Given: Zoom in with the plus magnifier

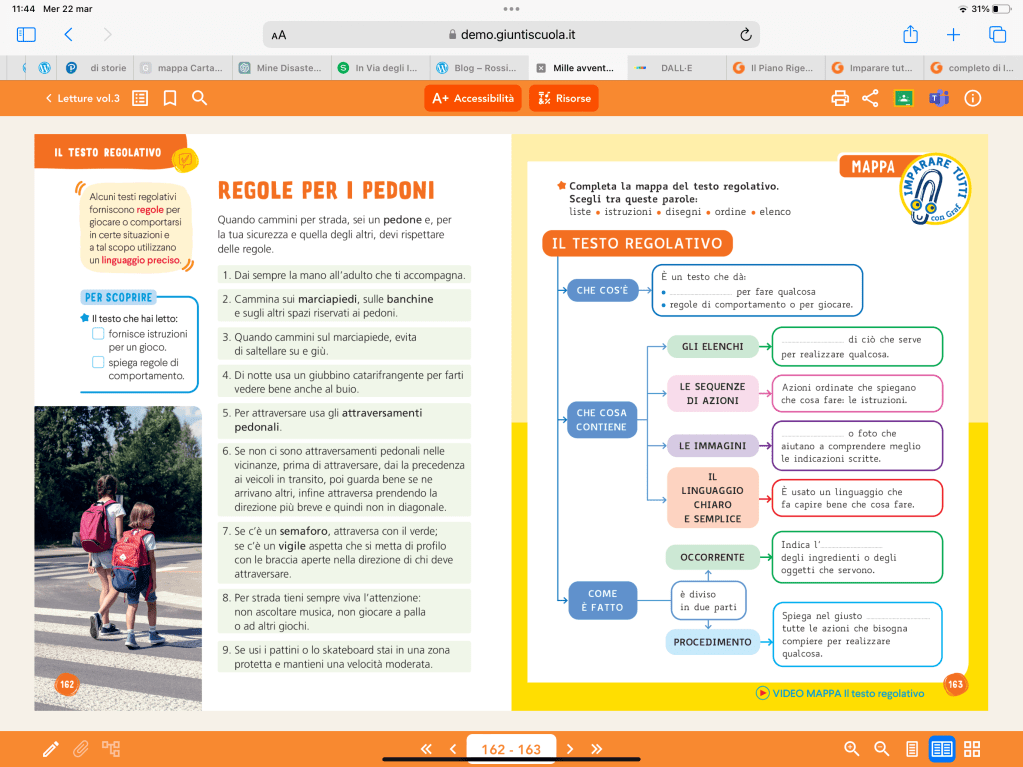Looking at the screenshot, I should click(852, 749).
